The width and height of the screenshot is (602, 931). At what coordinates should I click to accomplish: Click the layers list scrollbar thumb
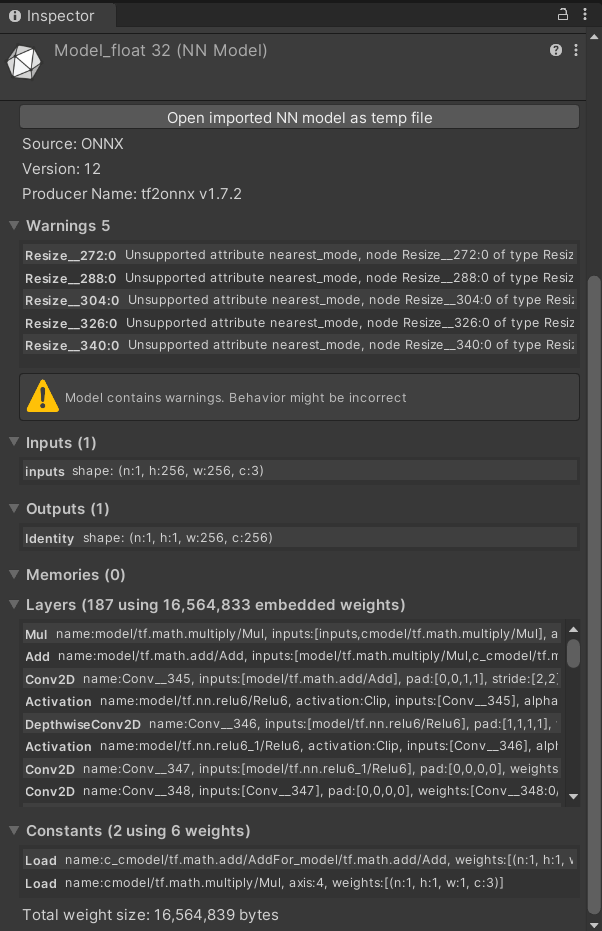tap(574, 653)
